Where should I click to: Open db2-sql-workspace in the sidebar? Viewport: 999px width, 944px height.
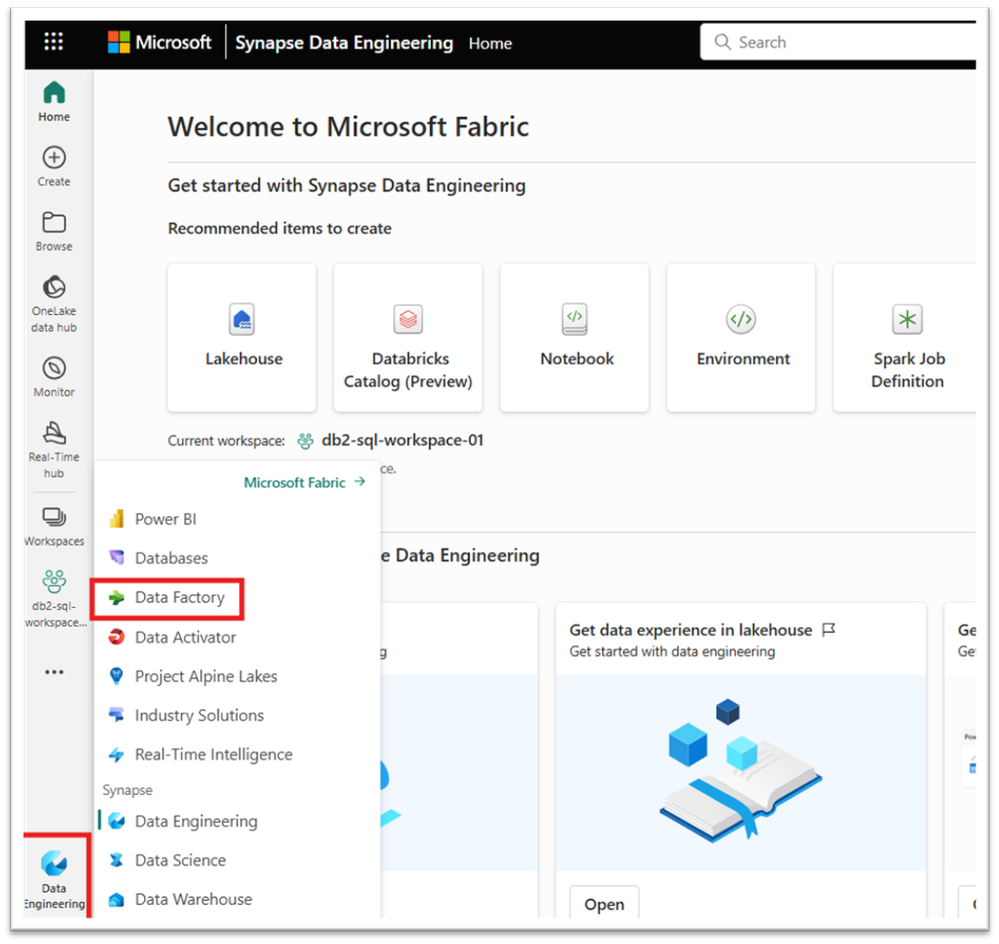click(x=55, y=599)
